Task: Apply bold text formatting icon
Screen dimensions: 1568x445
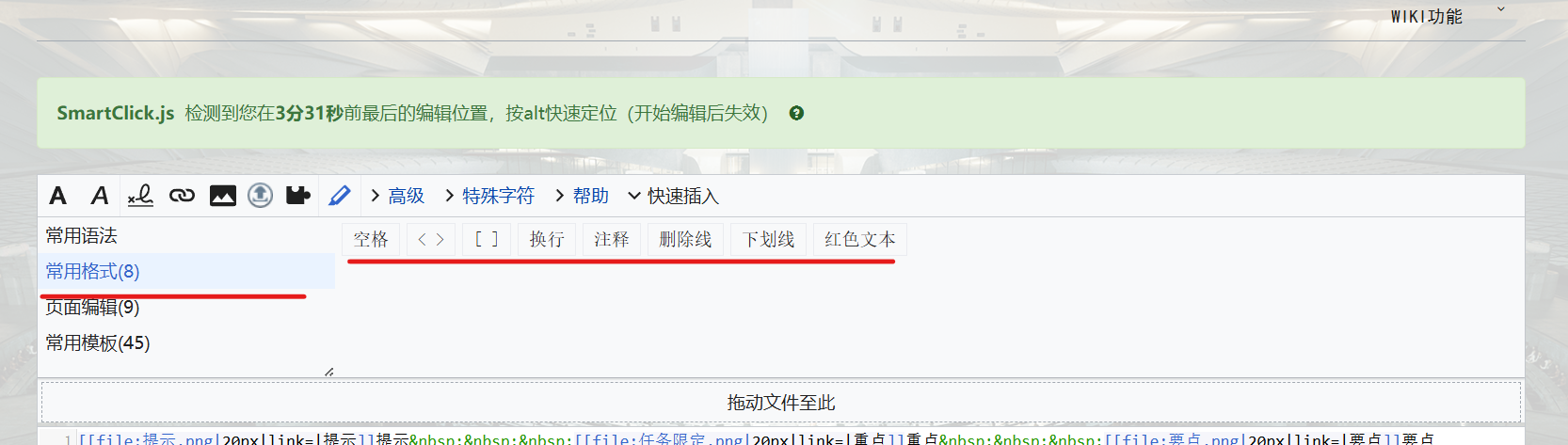Action: [x=57, y=196]
